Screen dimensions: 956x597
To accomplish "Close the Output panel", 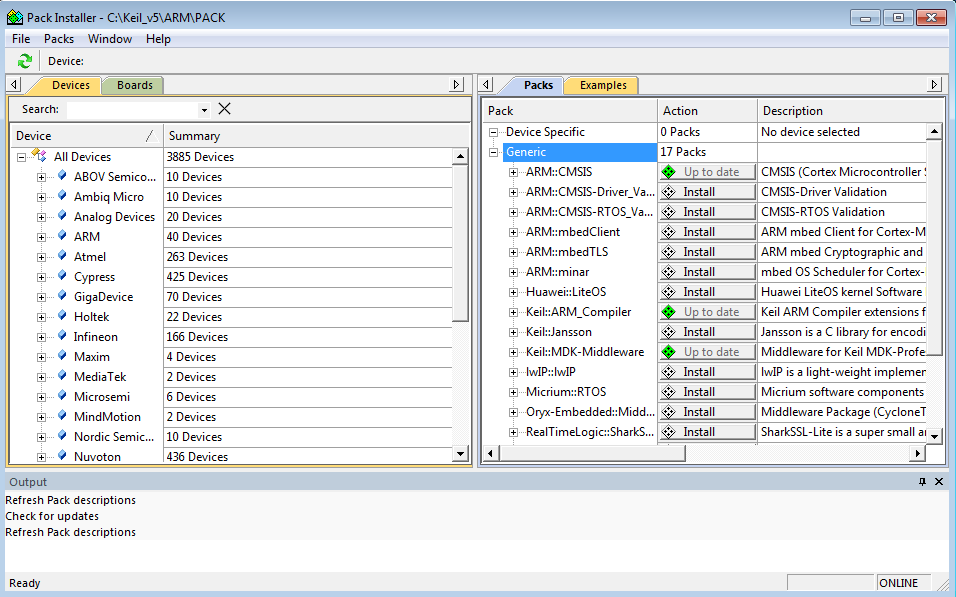I will [939, 482].
